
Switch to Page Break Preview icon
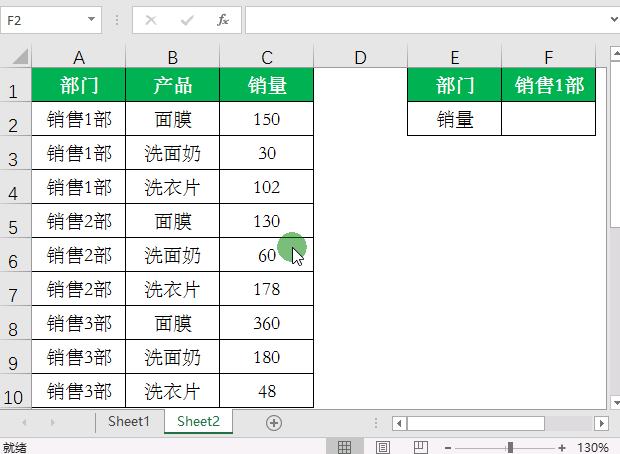(x=420, y=447)
